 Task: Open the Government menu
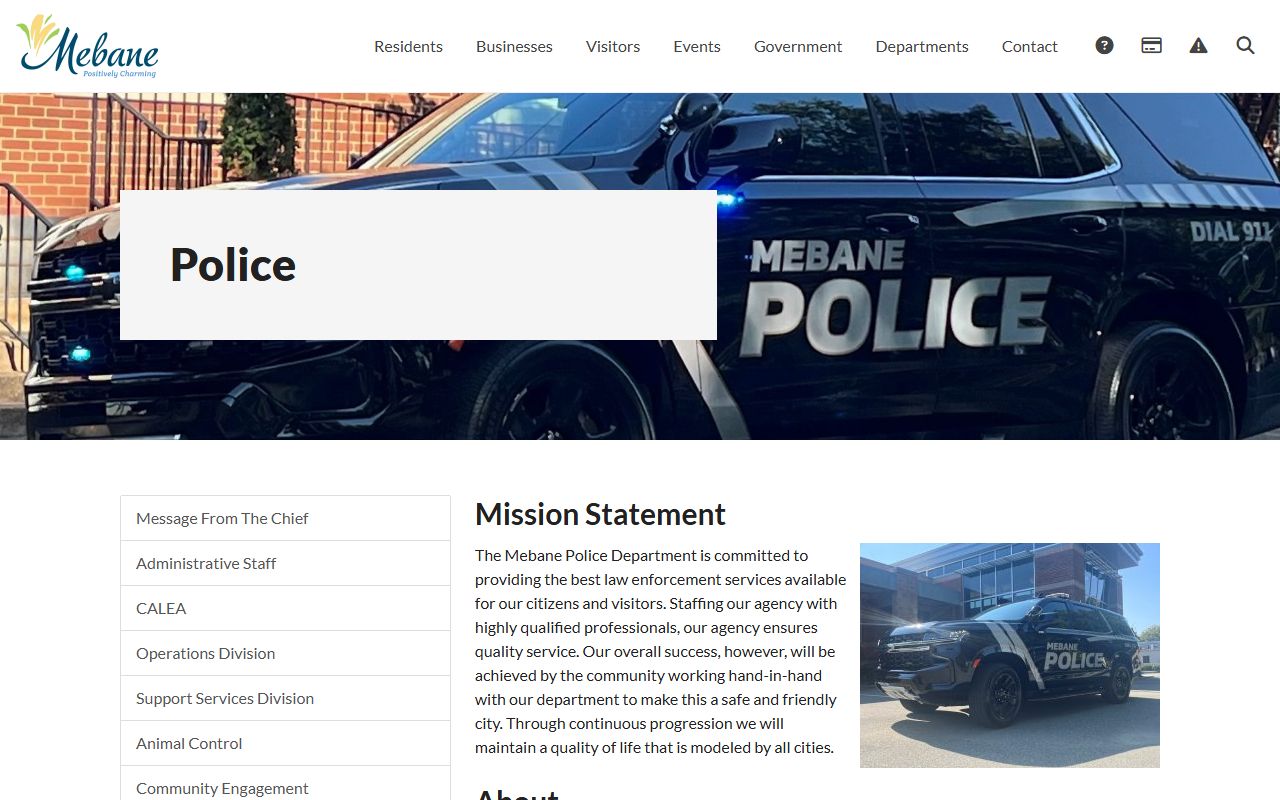tap(798, 46)
